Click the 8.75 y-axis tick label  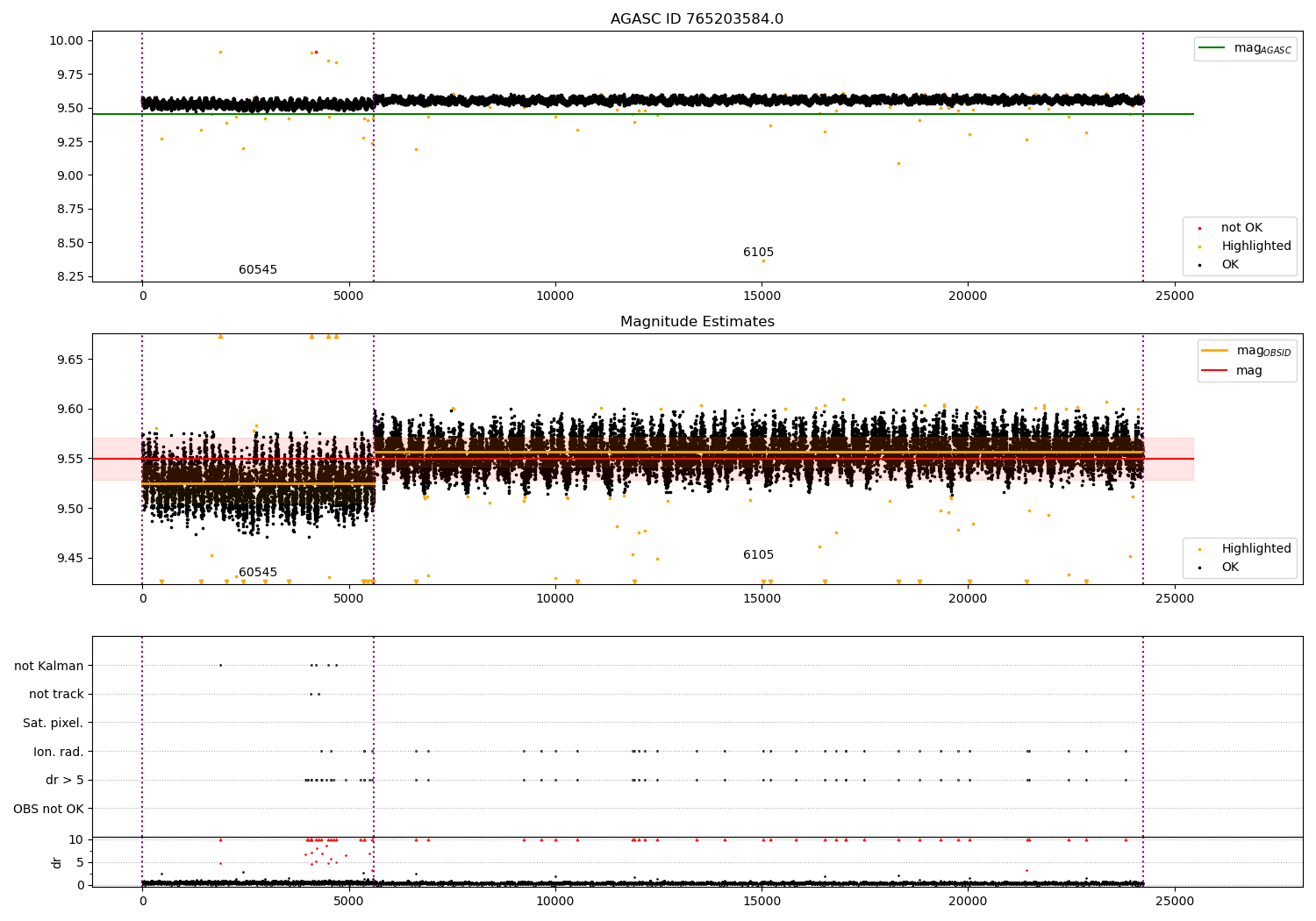coord(70,209)
